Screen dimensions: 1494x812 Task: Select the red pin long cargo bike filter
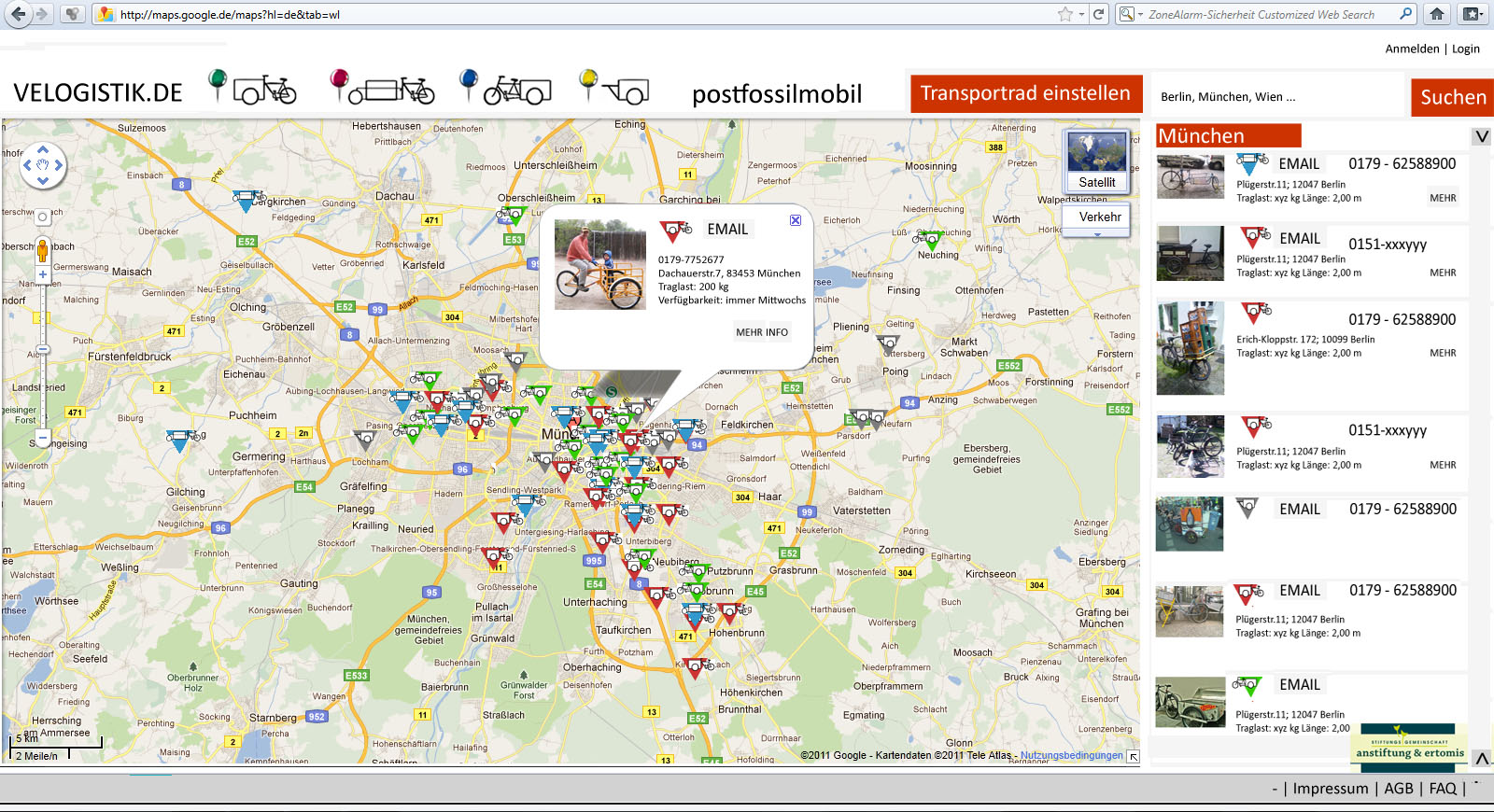[x=383, y=88]
